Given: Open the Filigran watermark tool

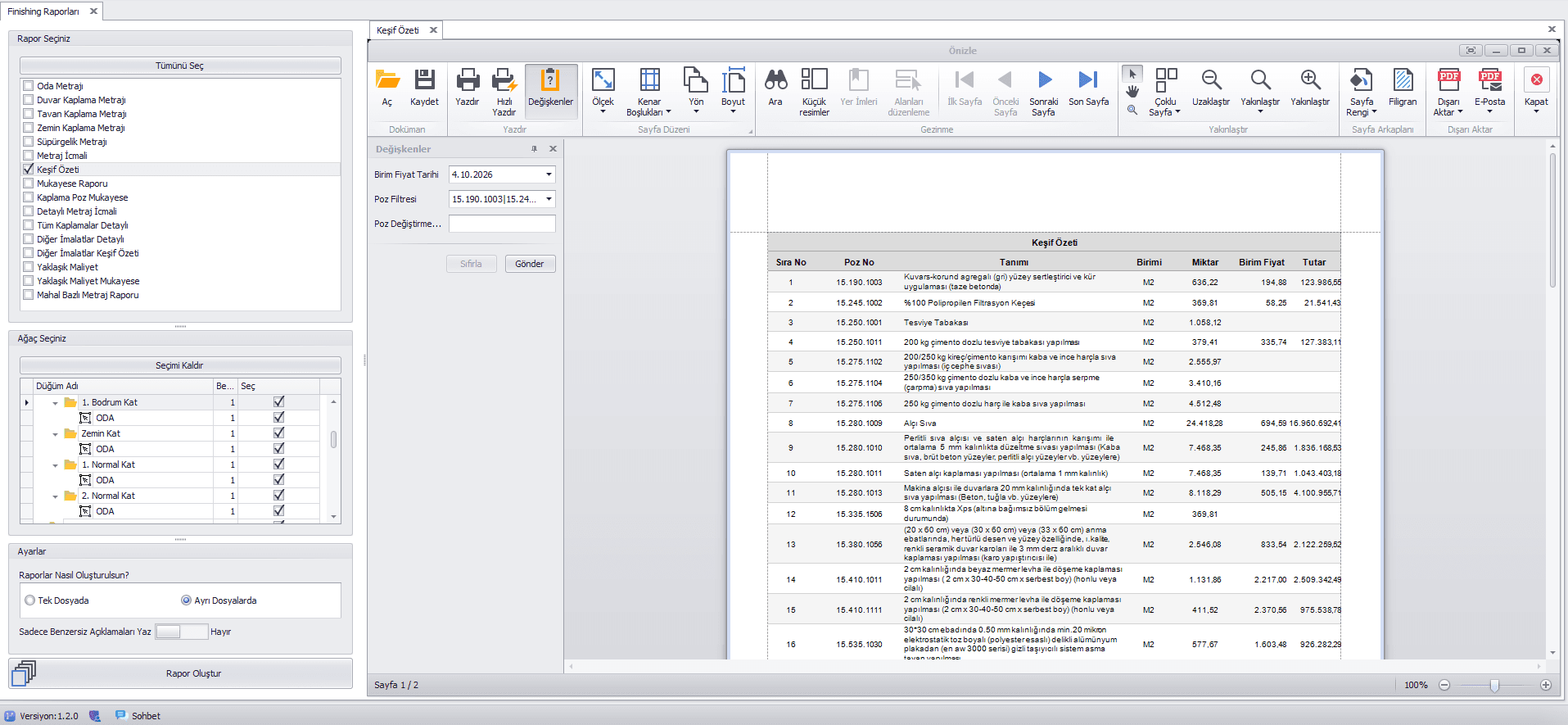Looking at the screenshot, I should (x=1403, y=80).
